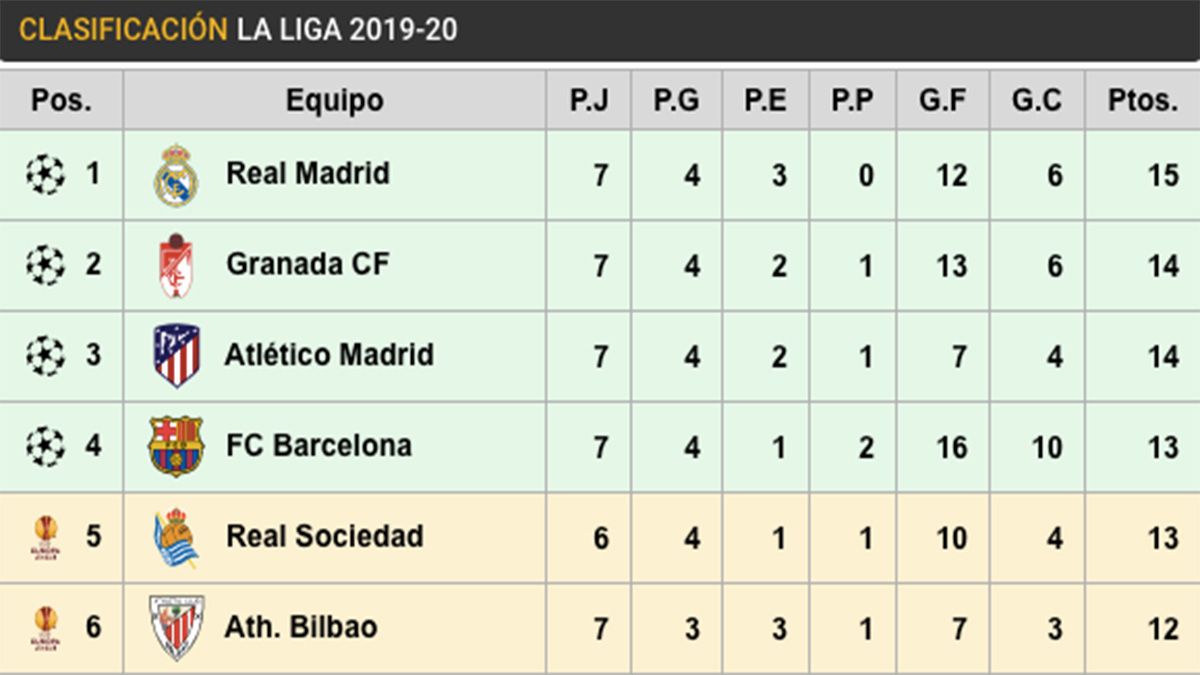Viewport: 1200px width, 675px height.
Task: Sort by the Ptos. column header
Action: click(1143, 101)
